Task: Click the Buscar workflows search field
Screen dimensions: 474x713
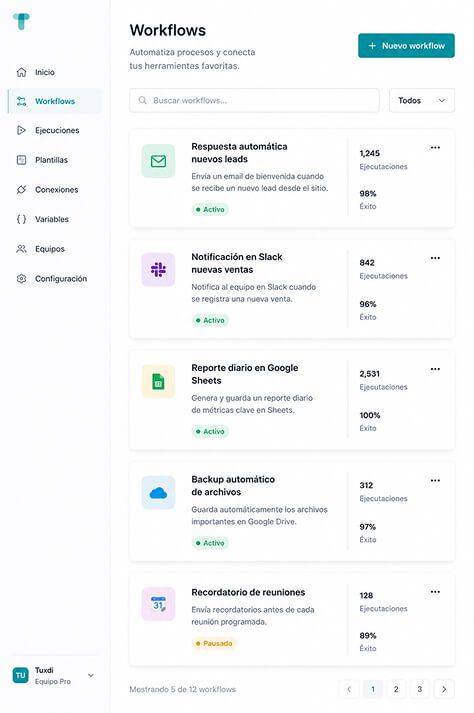Action: tap(254, 100)
